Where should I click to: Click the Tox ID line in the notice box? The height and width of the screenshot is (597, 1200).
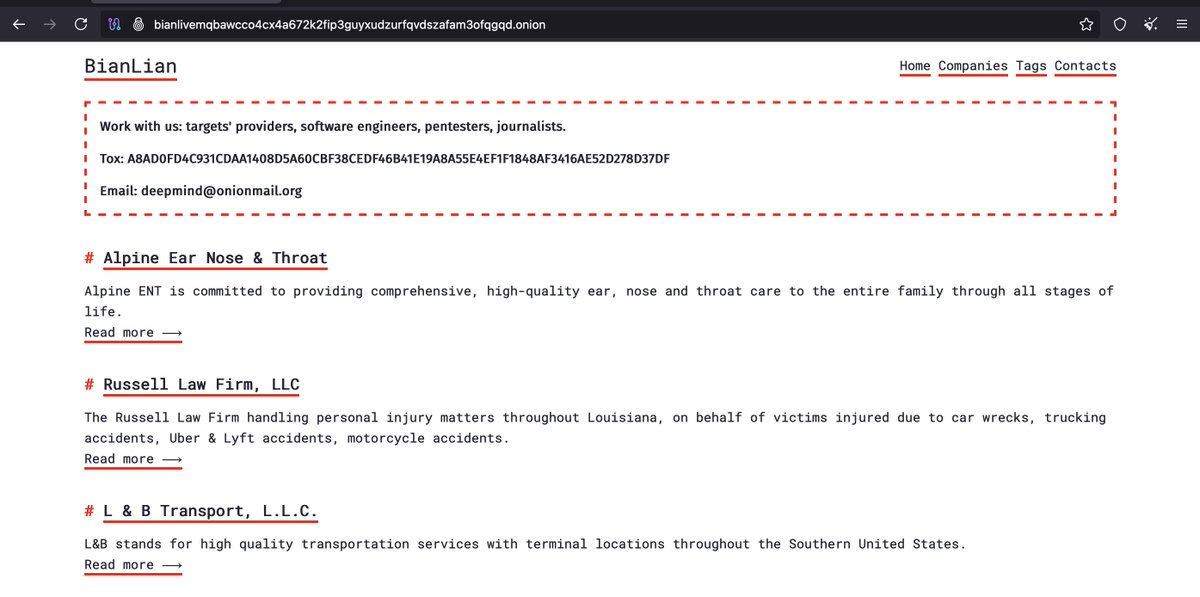click(385, 159)
